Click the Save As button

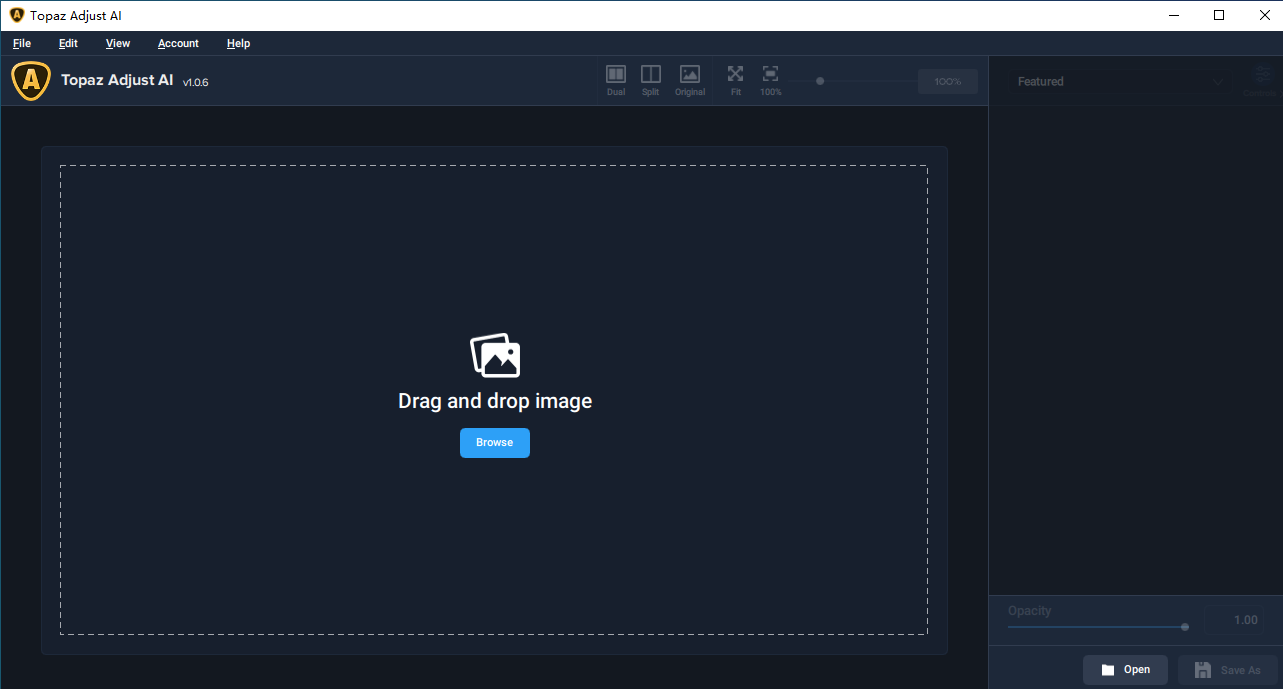1228,670
